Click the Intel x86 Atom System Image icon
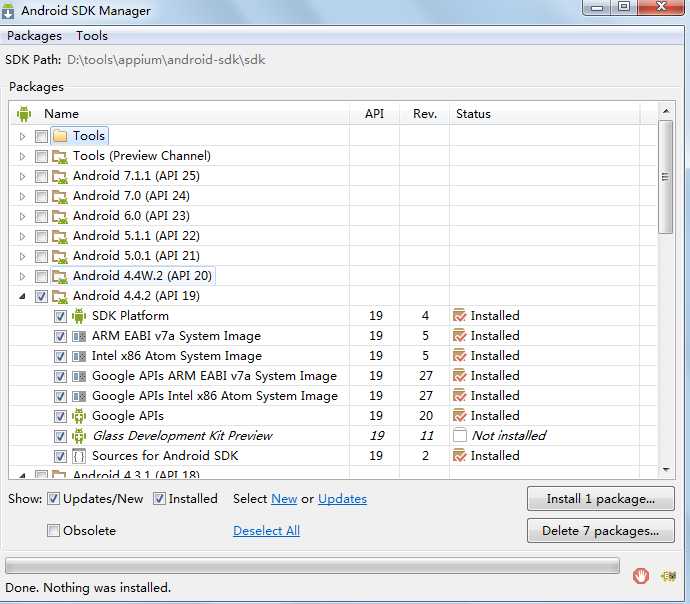Viewport: 690px width, 604px height. click(x=79, y=356)
